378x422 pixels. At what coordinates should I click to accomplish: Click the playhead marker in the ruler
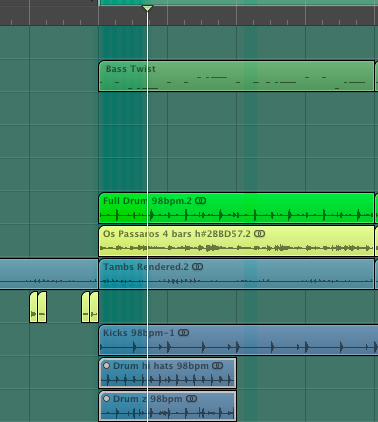tap(147, 8)
